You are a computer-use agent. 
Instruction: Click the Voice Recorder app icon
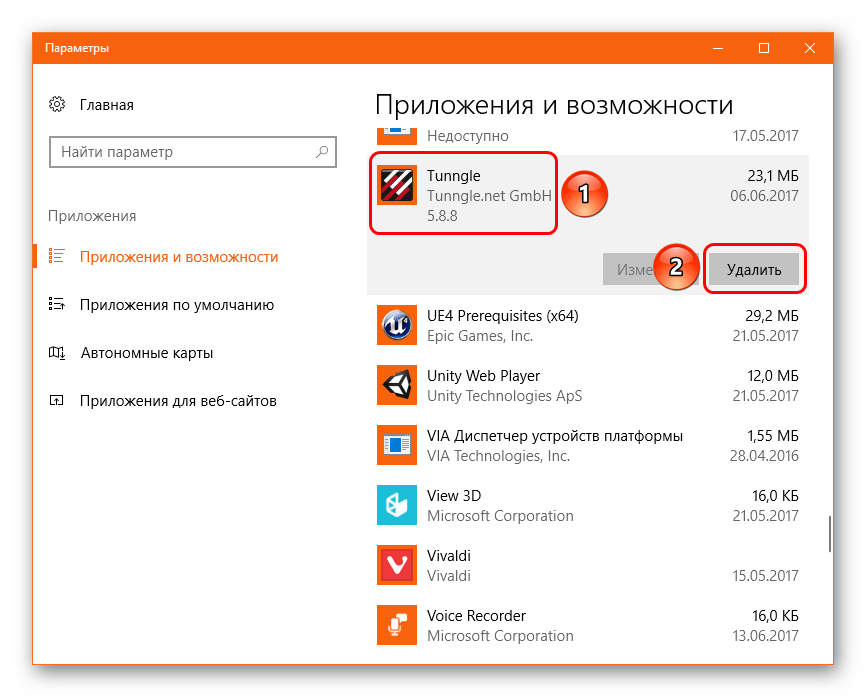[397, 625]
